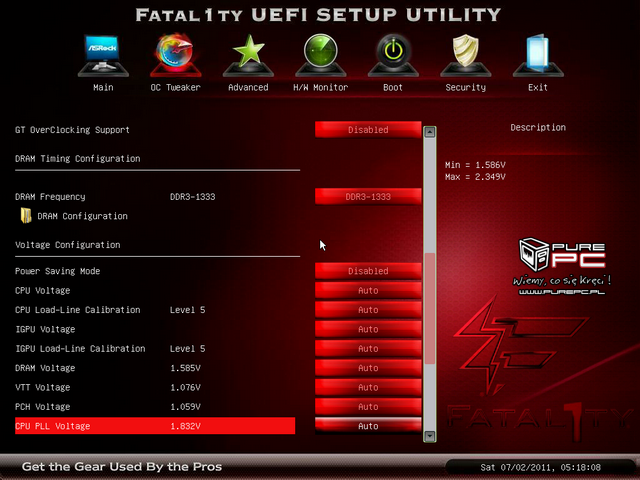640x480 pixels.
Task: Open IGPU Load-Line Calibration Auto selector
Action: (x=368, y=349)
